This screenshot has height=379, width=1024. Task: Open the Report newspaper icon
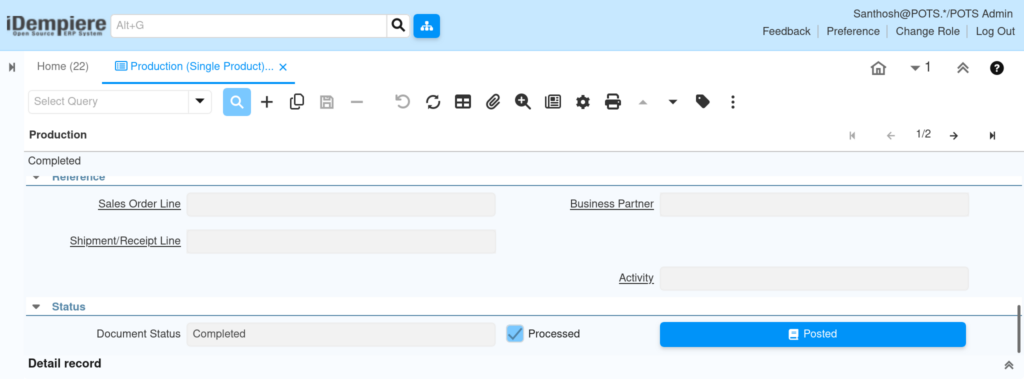pyautogui.click(x=553, y=102)
